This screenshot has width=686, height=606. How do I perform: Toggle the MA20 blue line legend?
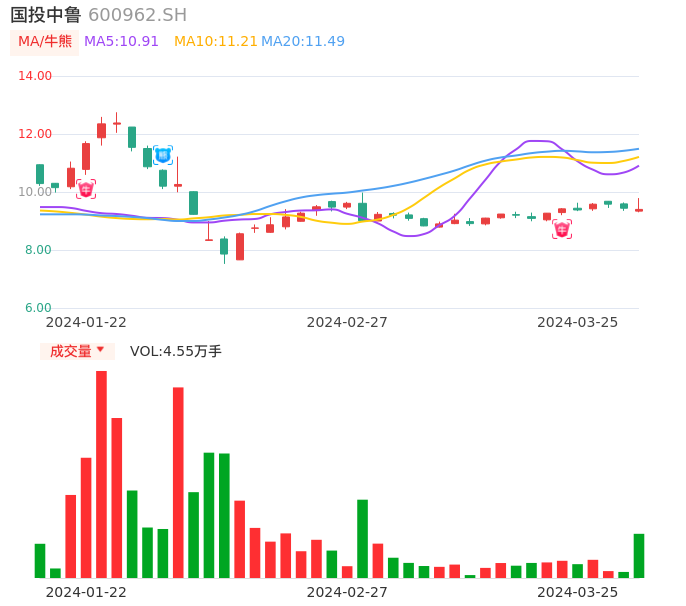(303, 42)
